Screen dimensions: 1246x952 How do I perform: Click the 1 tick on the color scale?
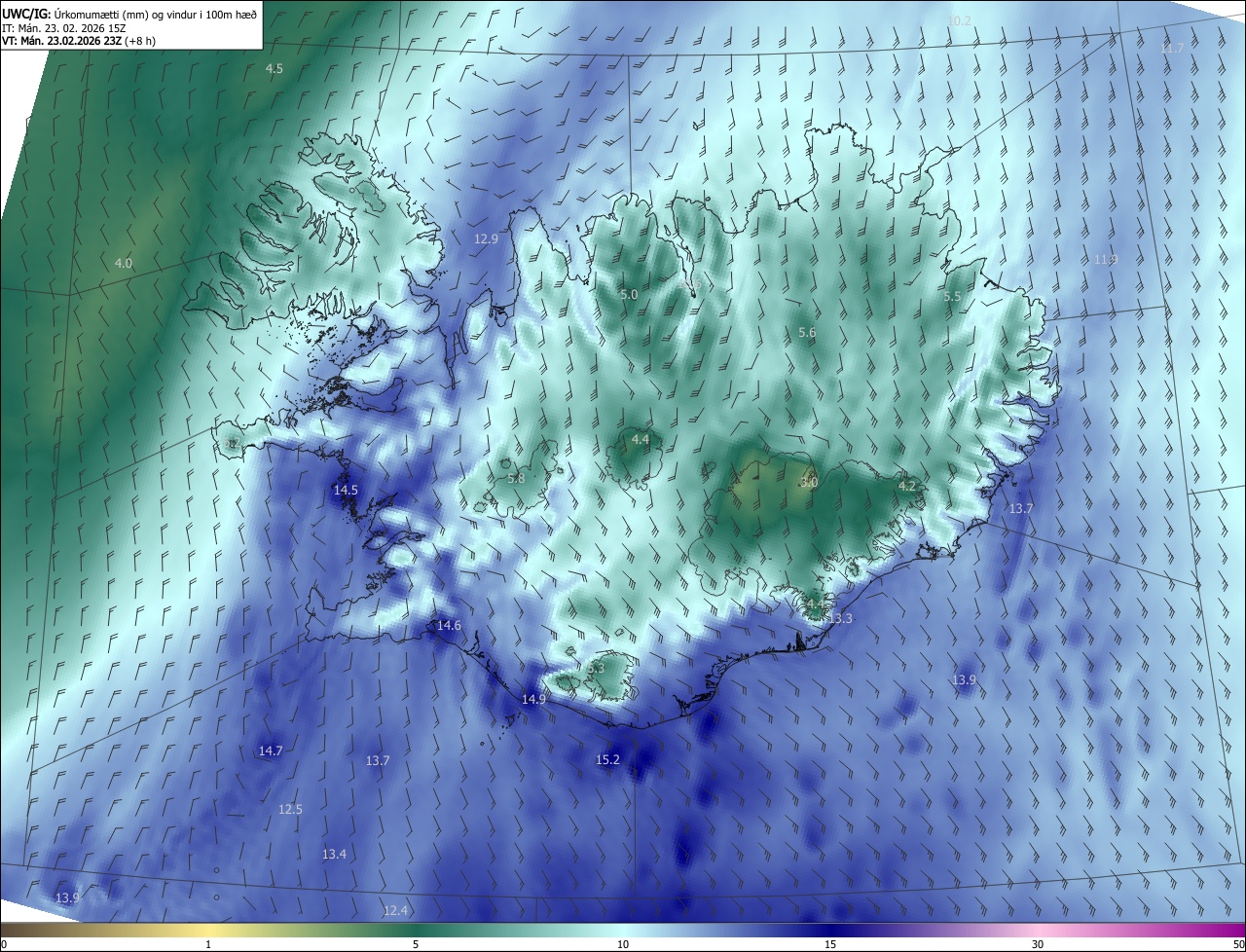208,944
